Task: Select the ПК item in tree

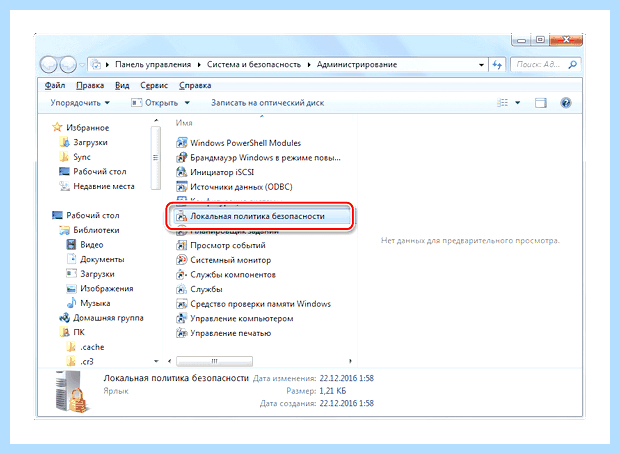Action: point(72,332)
